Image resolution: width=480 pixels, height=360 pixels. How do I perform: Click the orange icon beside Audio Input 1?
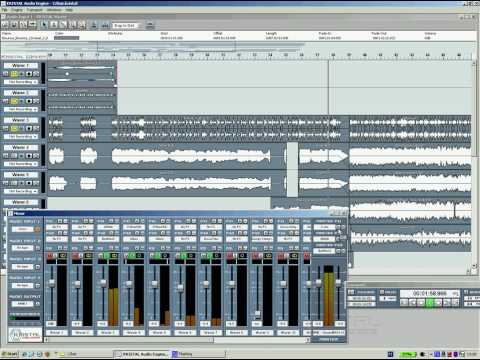37,229
